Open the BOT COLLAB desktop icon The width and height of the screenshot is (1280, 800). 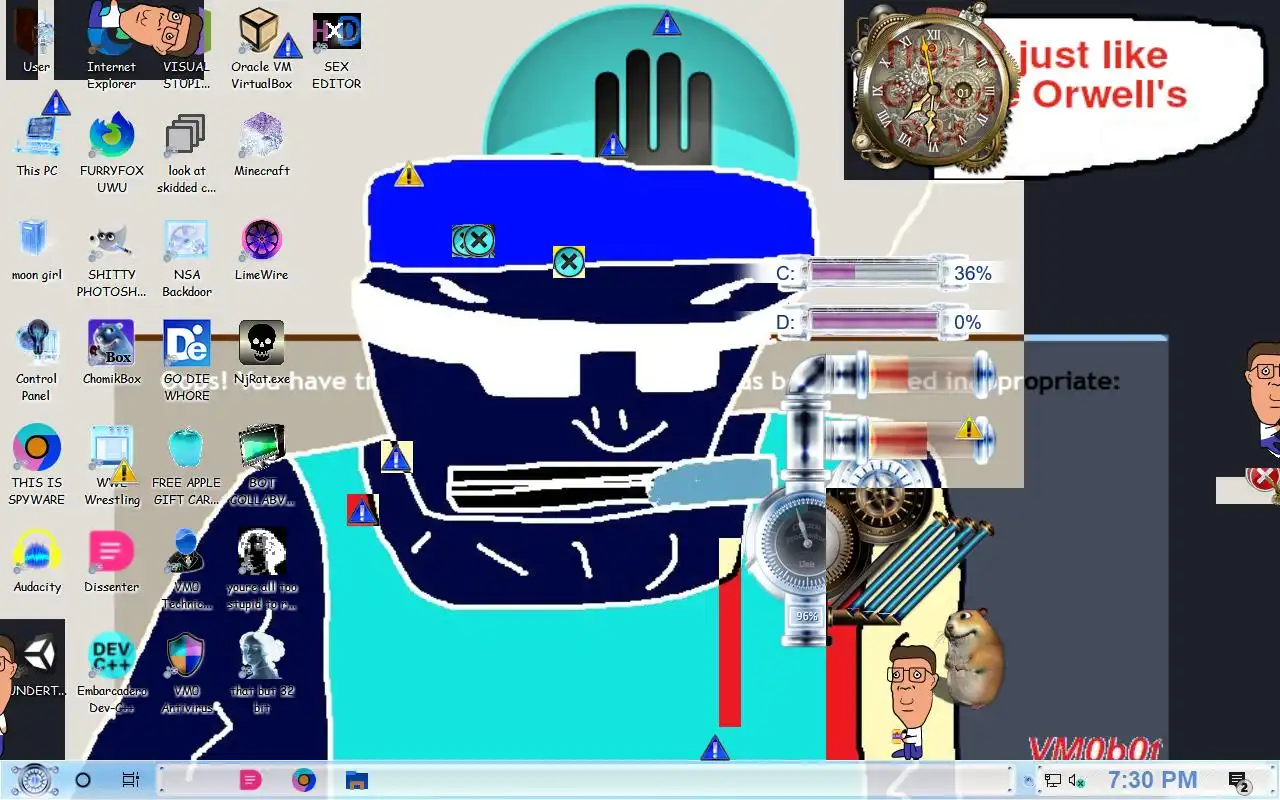click(262, 464)
